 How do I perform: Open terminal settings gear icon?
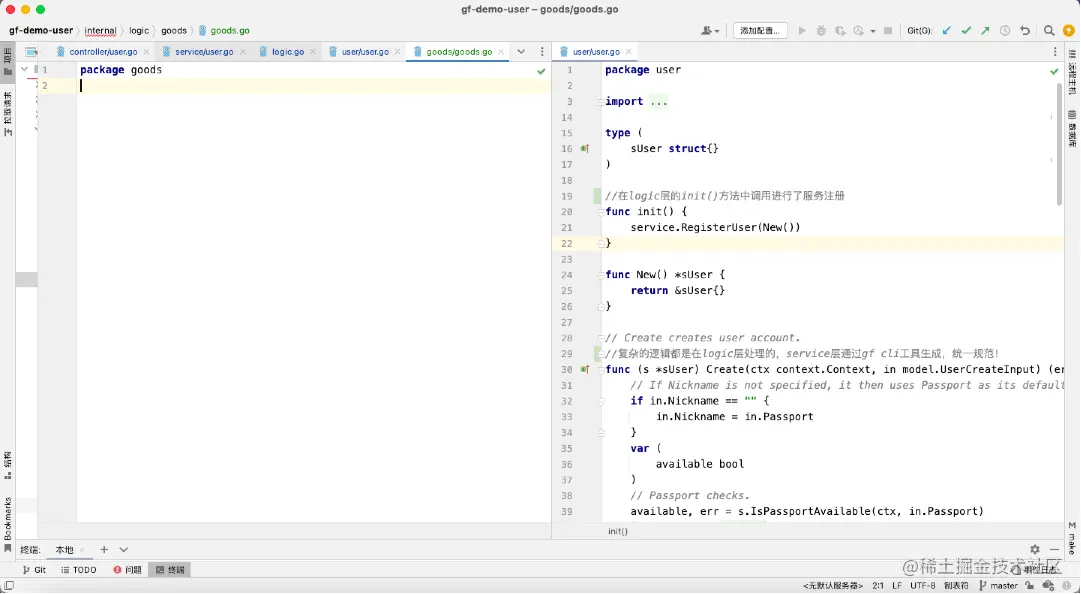click(1035, 549)
